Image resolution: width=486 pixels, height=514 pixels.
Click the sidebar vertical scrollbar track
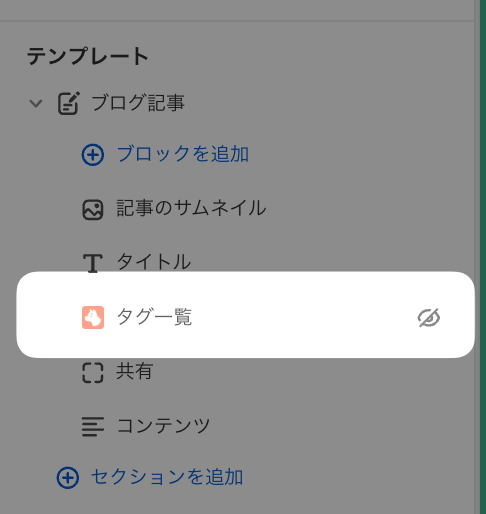[x=477, y=257]
